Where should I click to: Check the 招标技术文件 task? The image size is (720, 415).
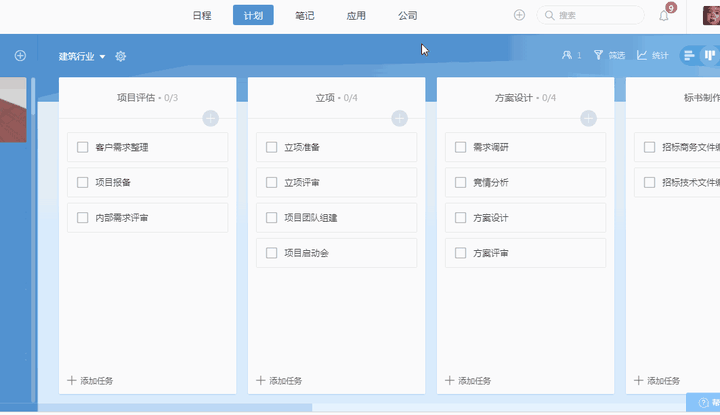649,182
